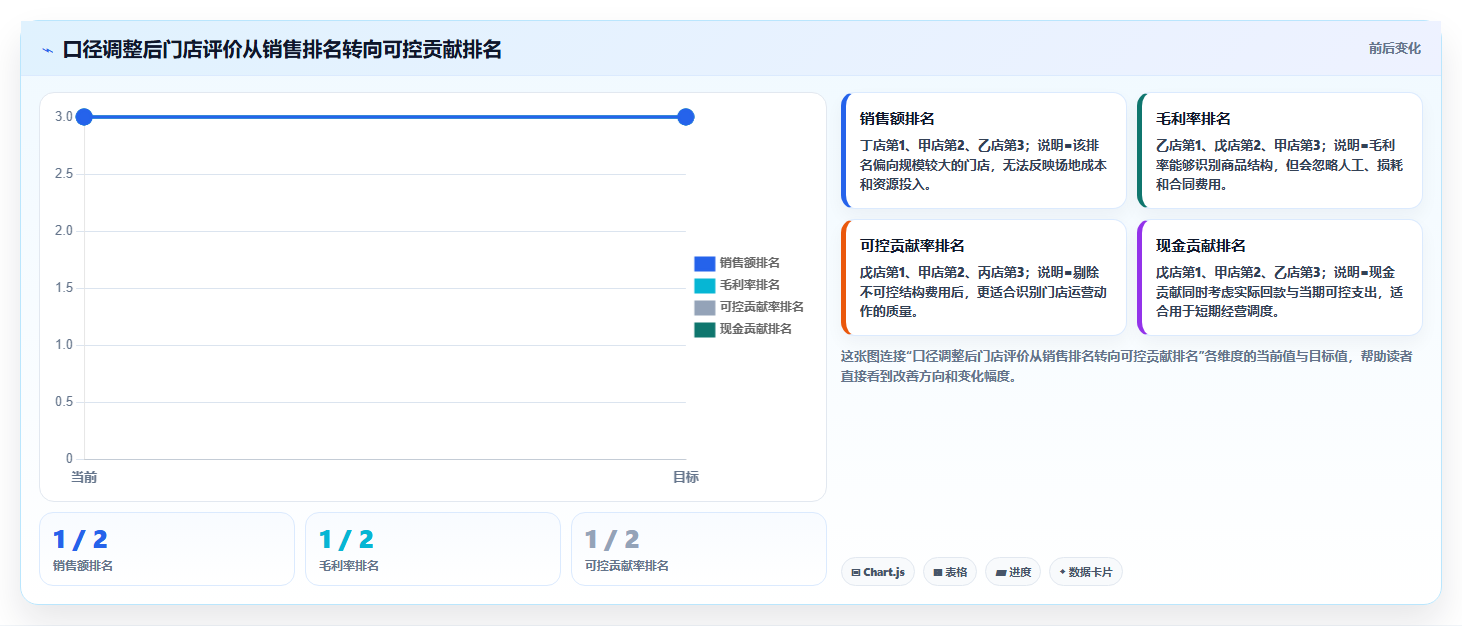This screenshot has width=1462, height=626.
Task: Click the 当前 x-axis label
Action: 84,478
